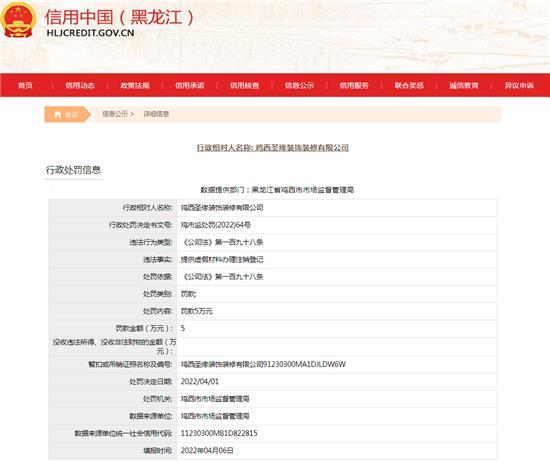Click the 信用中国（黑龙江）site title
550x462 pixels.
pos(120,17)
